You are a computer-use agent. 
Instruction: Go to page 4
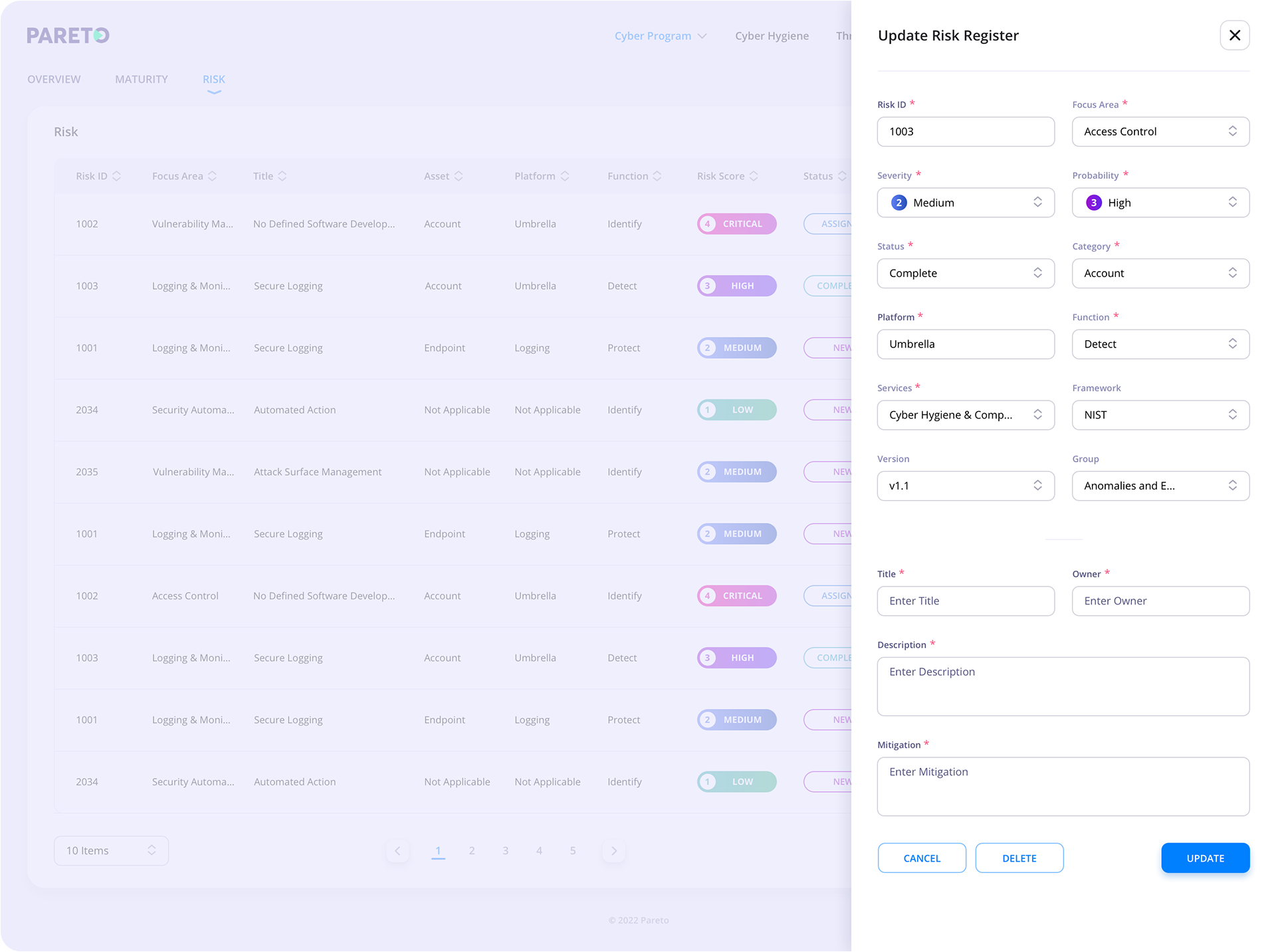tap(539, 850)
